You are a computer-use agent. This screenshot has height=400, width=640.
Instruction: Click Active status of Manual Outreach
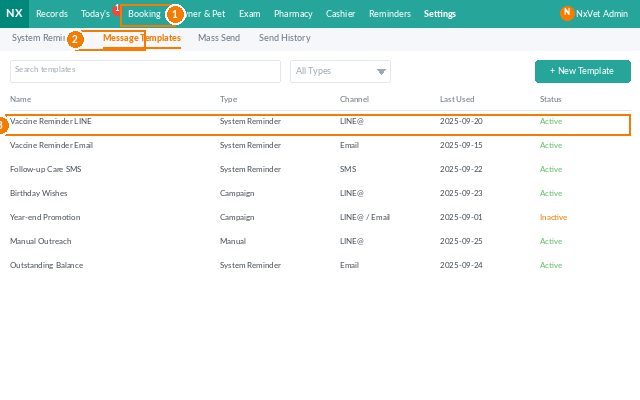551,241
